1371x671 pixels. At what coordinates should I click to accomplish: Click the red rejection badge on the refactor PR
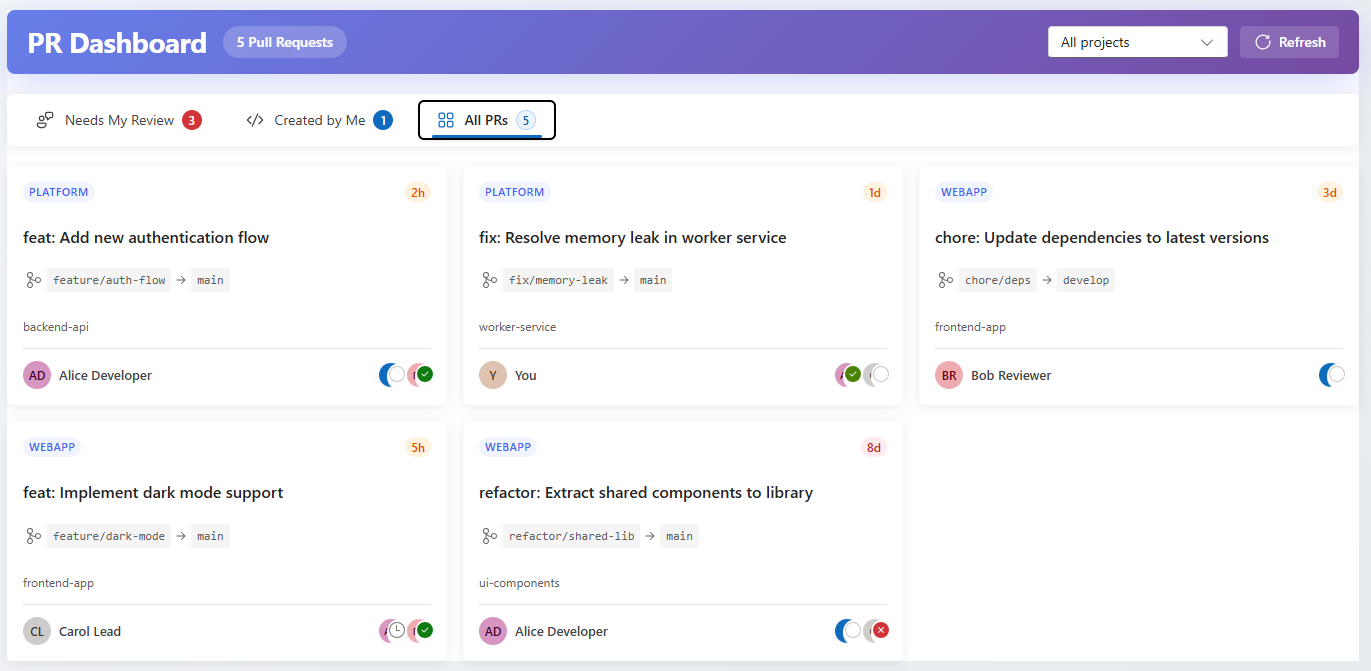(879, 631)
